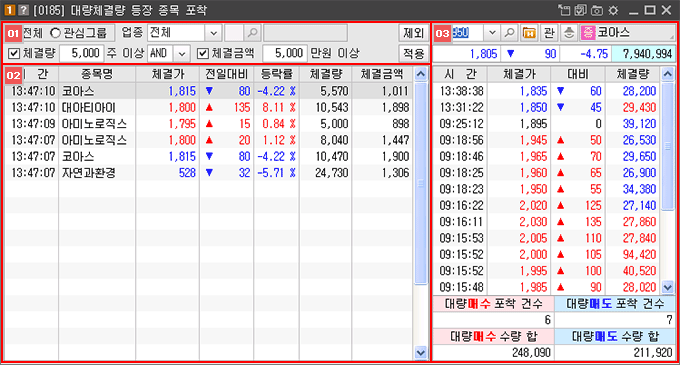The height and width of the screenshot is (365, 680).
Task: Click the 대비 column header in right table
Action: [x=578, y=74]
